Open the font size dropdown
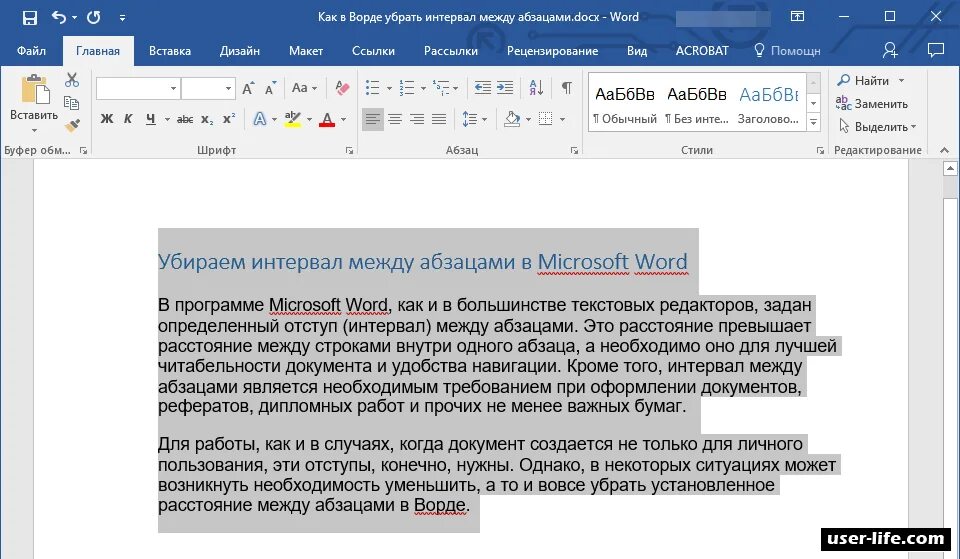 (x=228, y=89)
